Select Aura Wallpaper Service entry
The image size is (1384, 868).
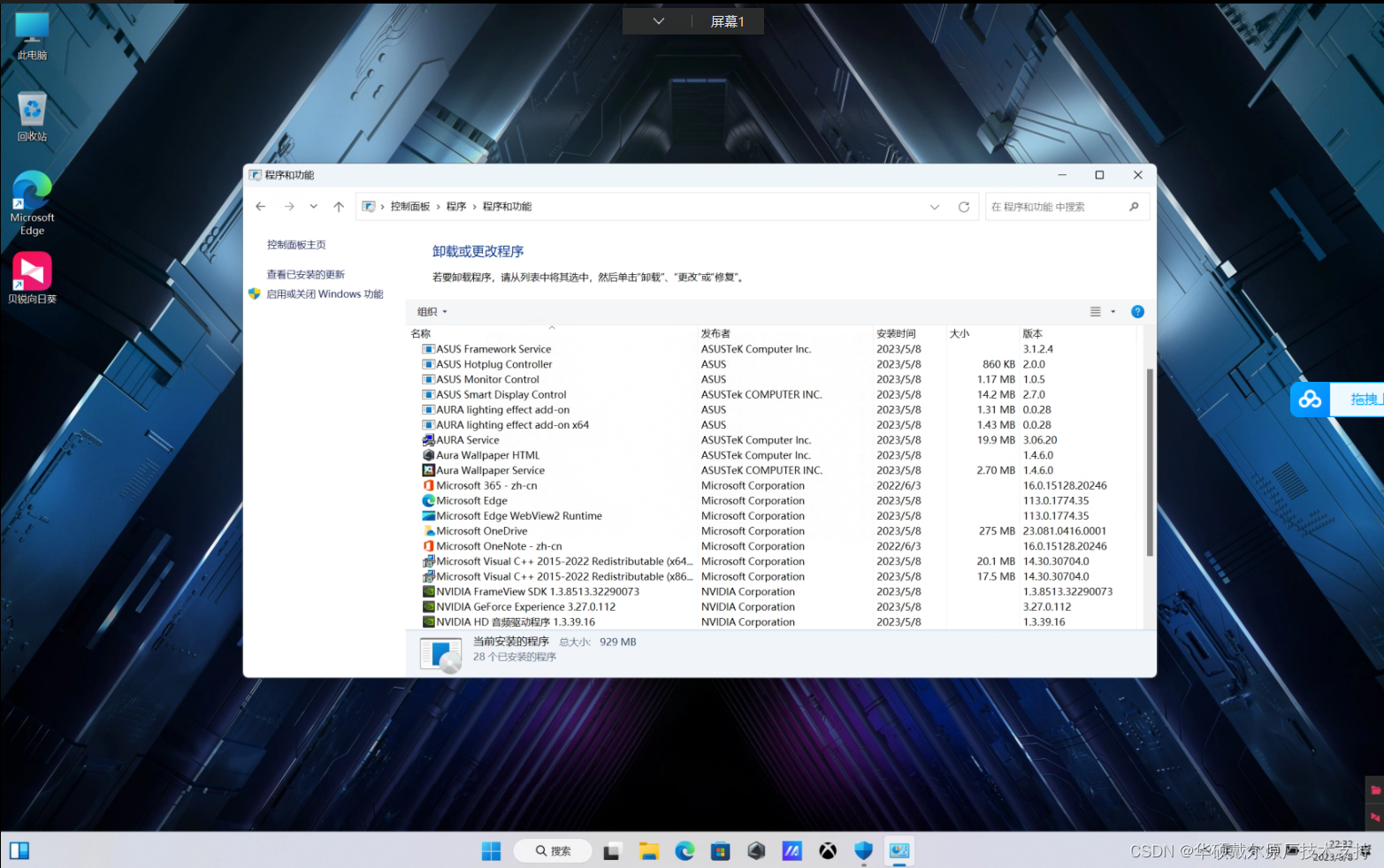(490, 470)
